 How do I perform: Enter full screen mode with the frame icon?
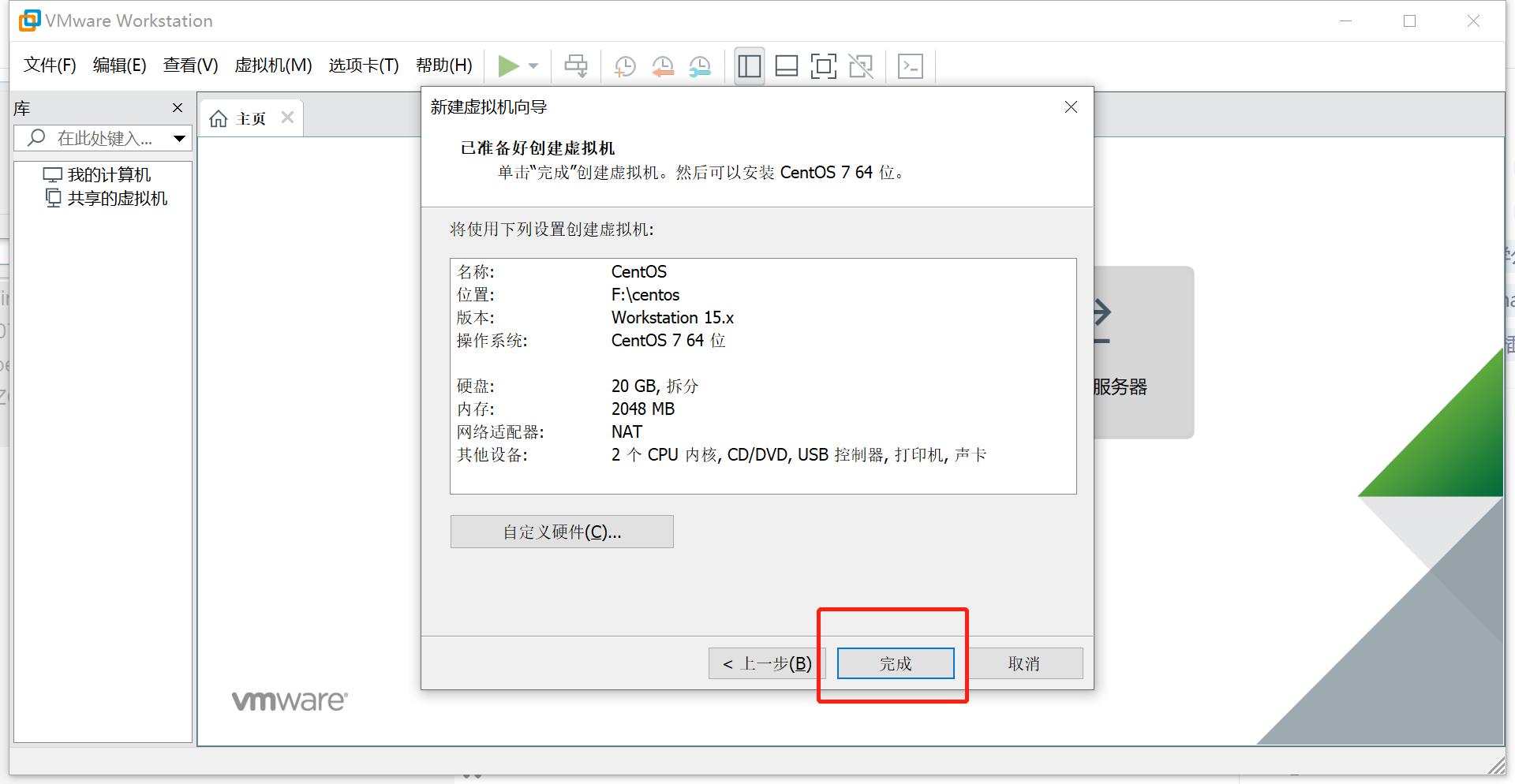click(x=824, y=66)
